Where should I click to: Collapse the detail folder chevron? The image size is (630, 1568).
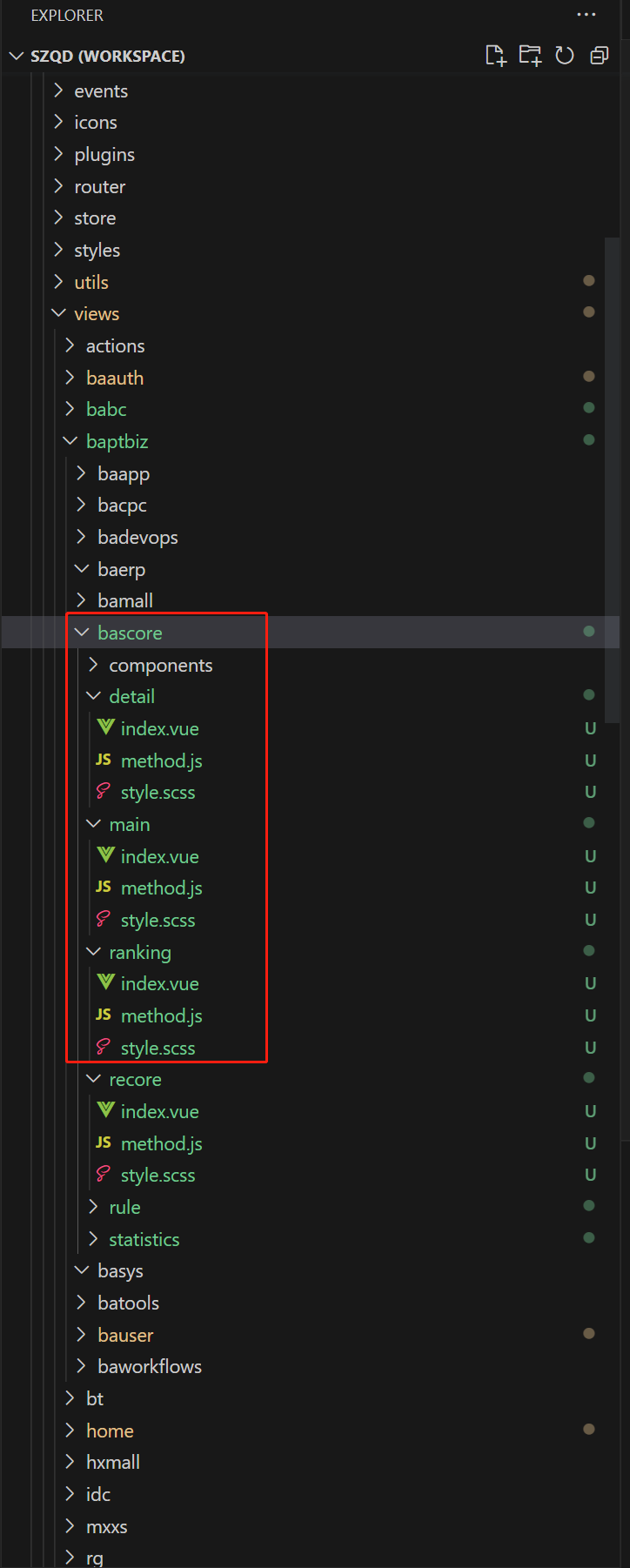[x=93, y=696]
